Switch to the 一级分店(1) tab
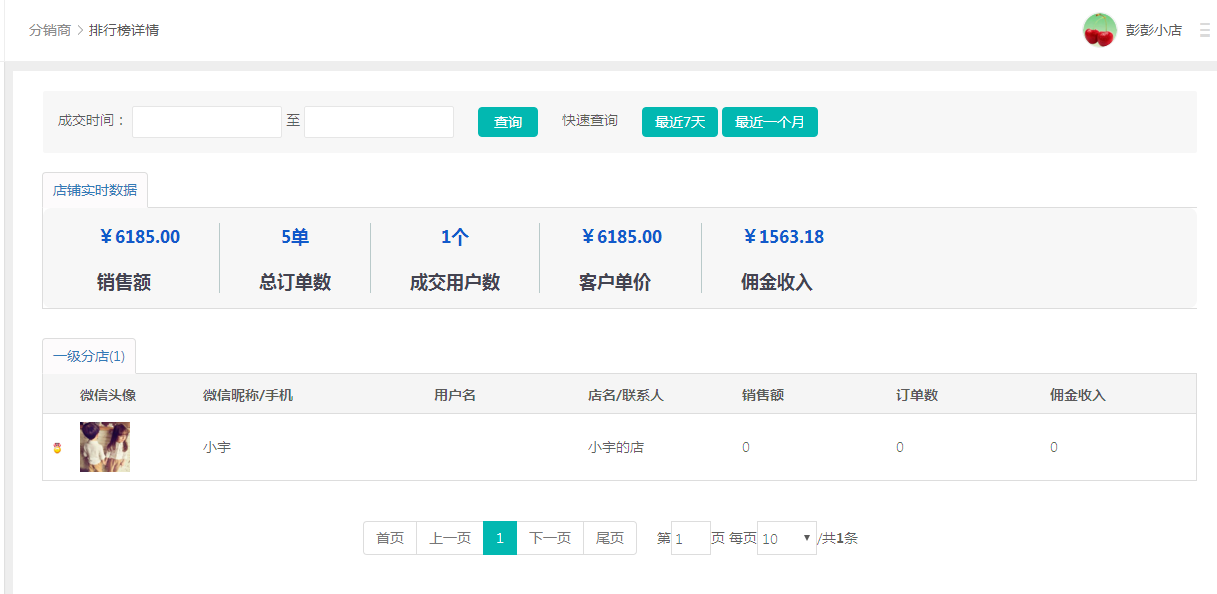Image resolution: width=1217 pixels, height=594 pixels. (89, 356)
